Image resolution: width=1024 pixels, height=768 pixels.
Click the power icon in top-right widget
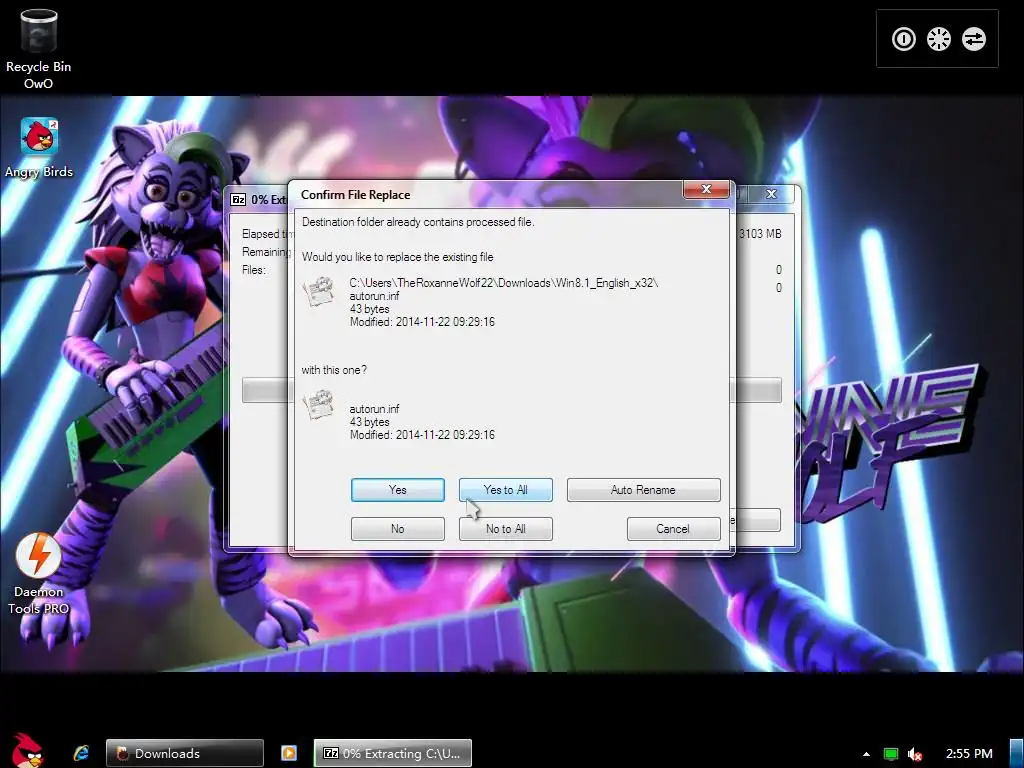tap(904, 39)
